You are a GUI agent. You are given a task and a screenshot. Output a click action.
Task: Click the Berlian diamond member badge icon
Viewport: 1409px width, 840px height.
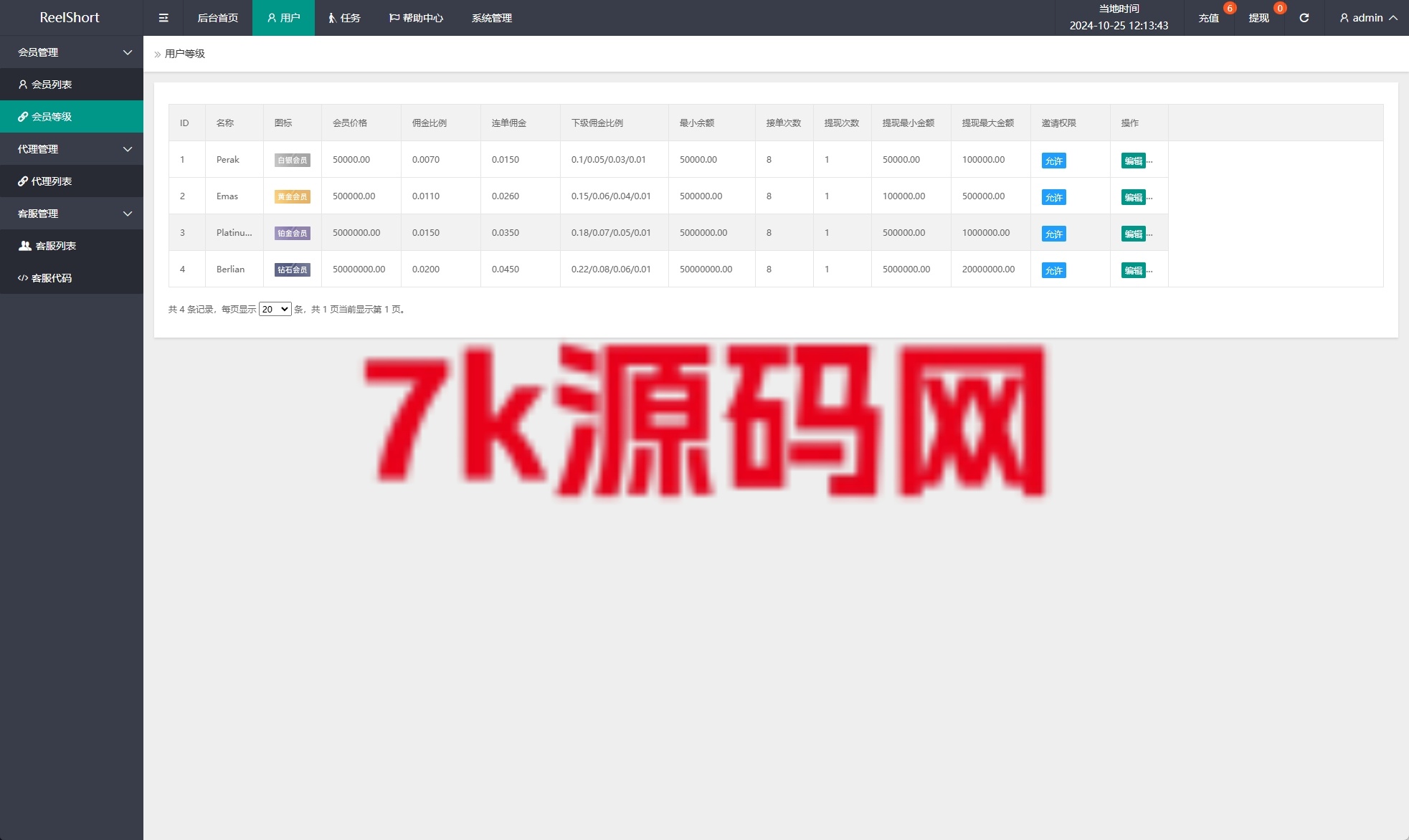pos(293,269)
